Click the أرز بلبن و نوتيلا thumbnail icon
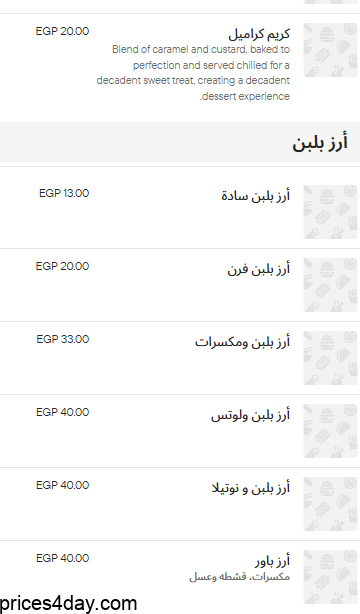 pyautogui.click(x=330, y=504)
